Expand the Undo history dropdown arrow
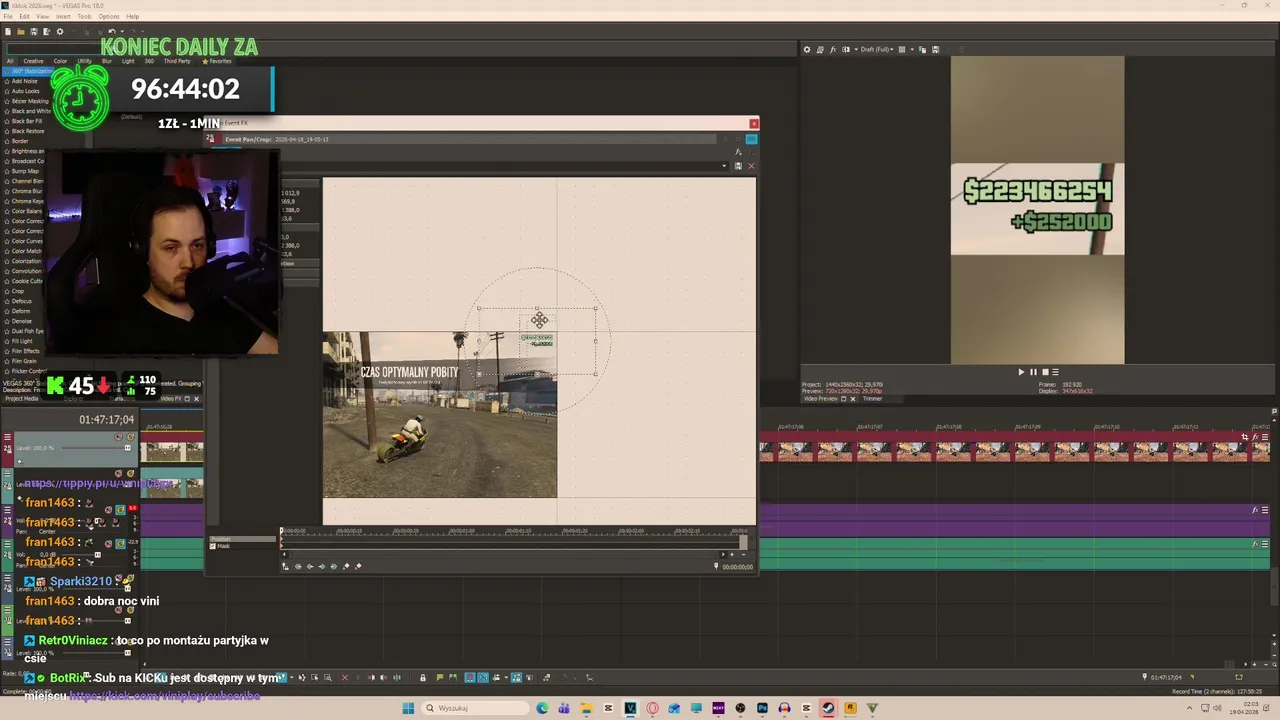Screen dimensions: 1280x720 click(122, 31)
